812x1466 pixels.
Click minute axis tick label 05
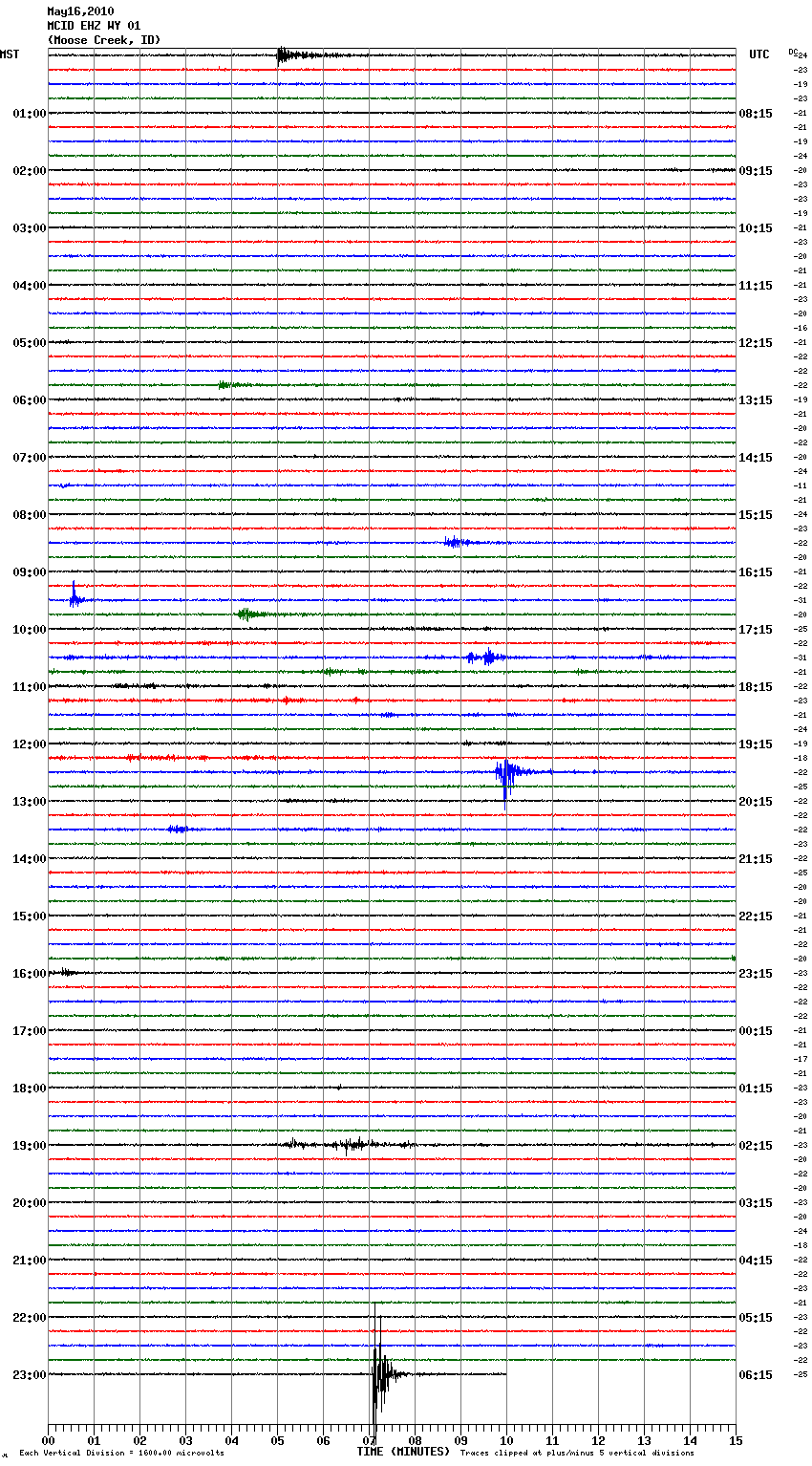[x=277, y=1441]
